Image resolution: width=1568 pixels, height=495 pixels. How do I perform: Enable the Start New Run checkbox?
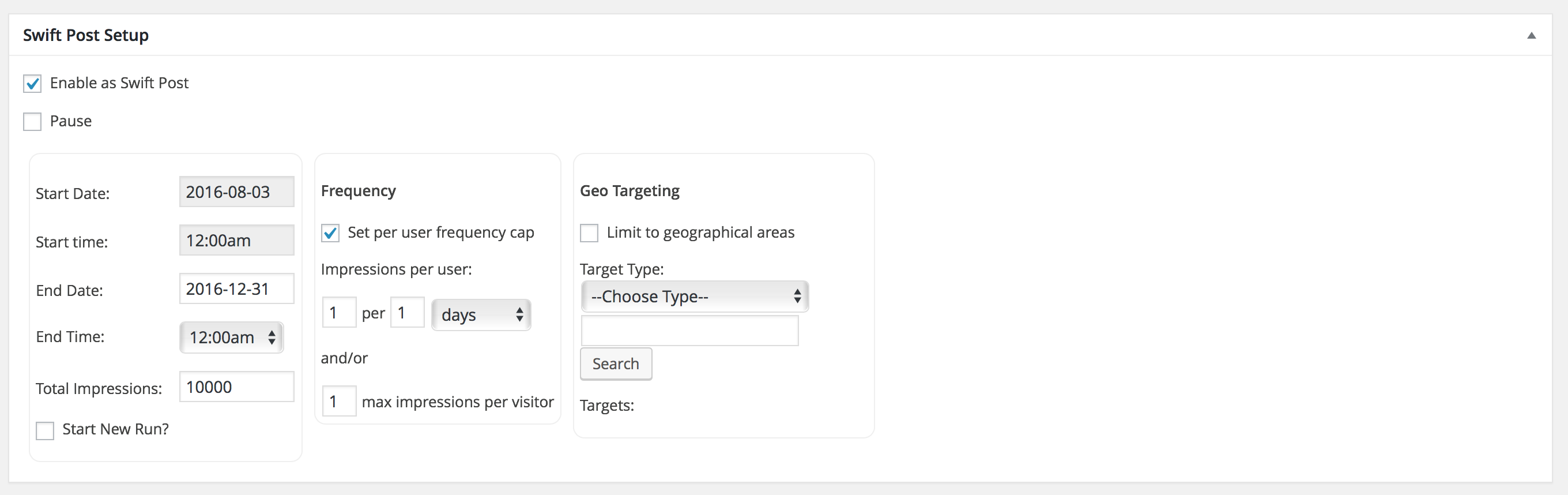coord(45,430)
